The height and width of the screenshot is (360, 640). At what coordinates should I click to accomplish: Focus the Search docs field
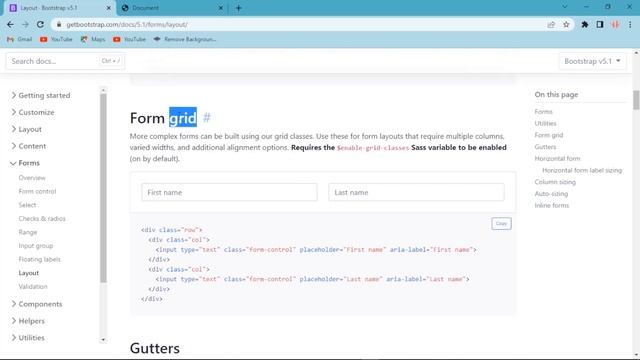(x=65, y=61)
